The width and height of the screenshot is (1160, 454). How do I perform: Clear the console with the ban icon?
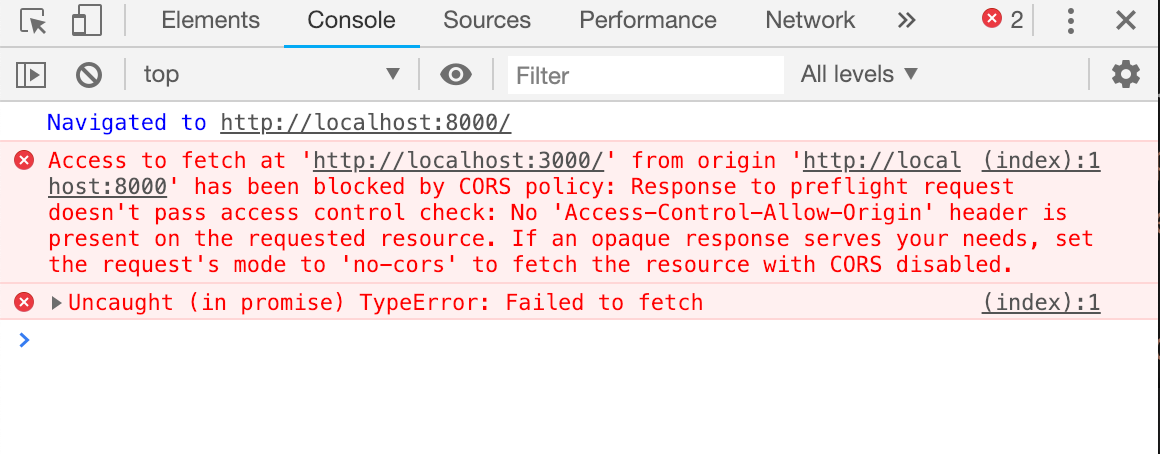pos(89,75)
